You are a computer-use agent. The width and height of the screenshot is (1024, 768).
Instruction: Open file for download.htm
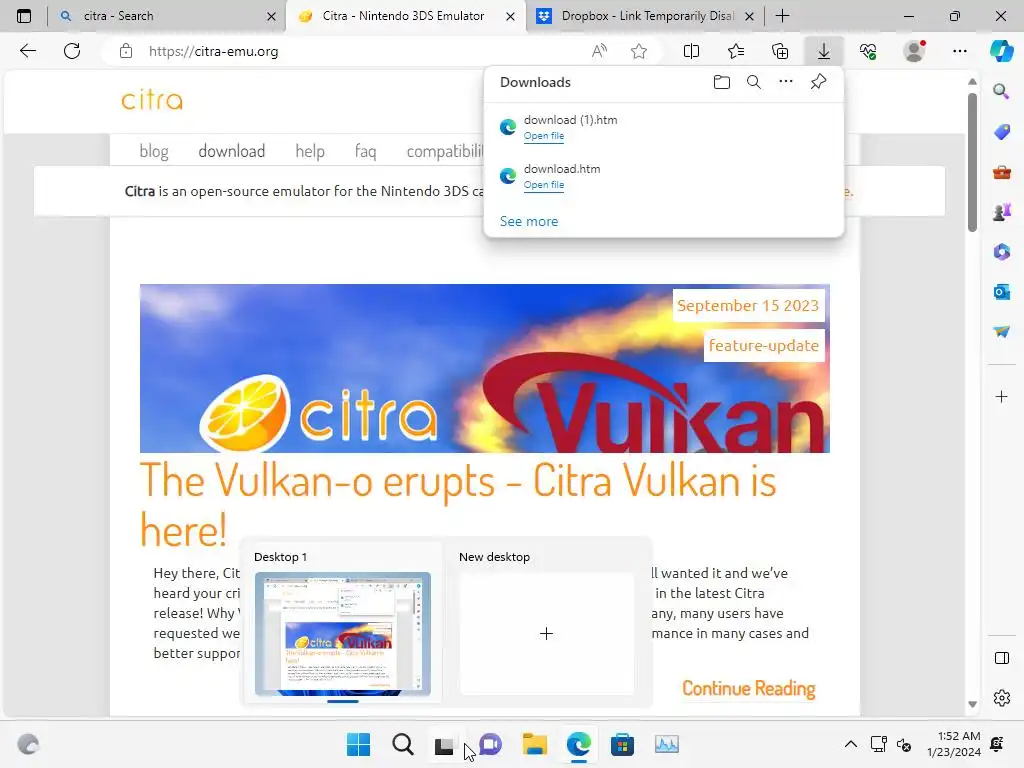click(x=543, y=185)
